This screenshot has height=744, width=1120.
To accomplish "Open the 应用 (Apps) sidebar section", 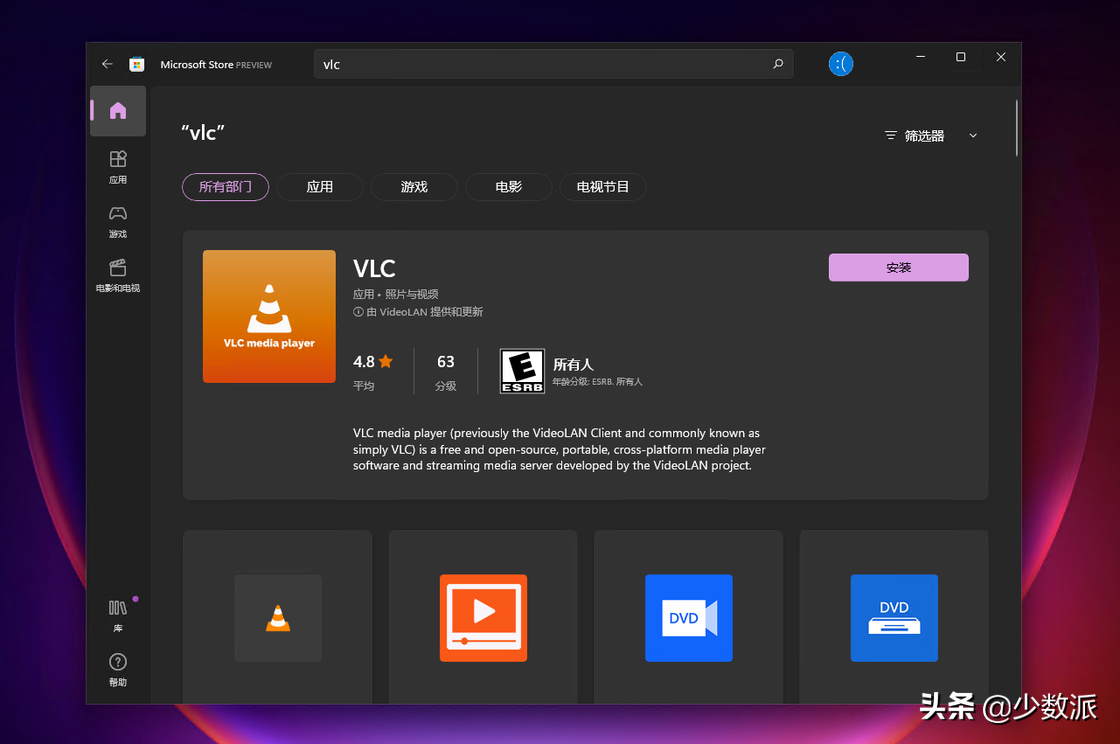I will [118, 167].
